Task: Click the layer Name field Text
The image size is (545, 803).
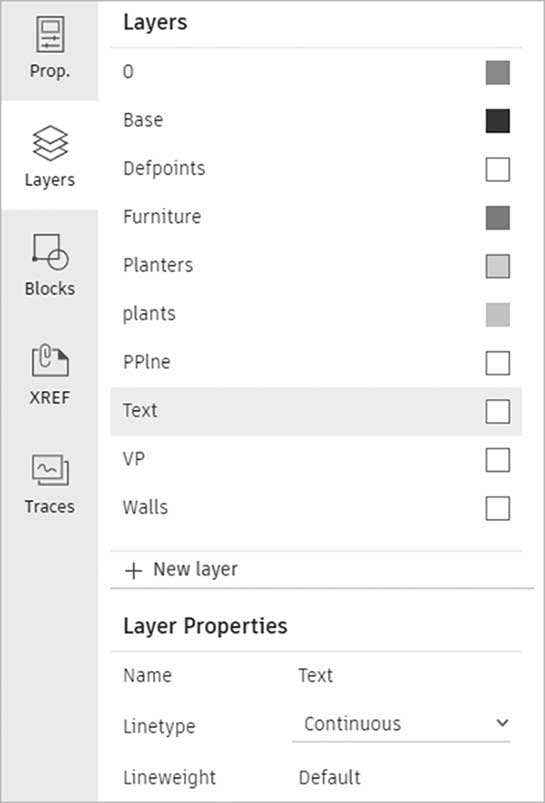Action: coord(316,675)
